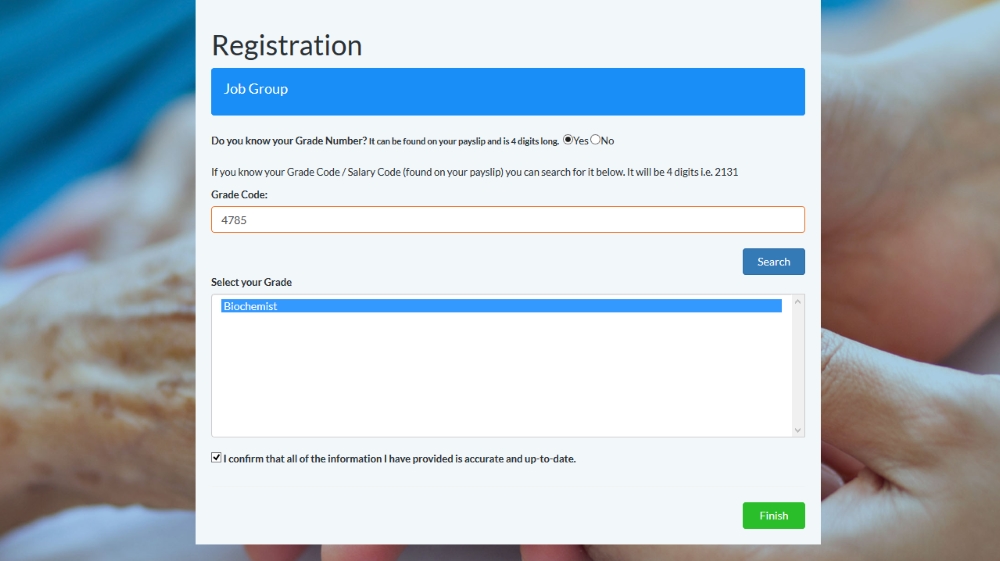
Task: Click the green Finish button
Action: (x=774, y=516)
